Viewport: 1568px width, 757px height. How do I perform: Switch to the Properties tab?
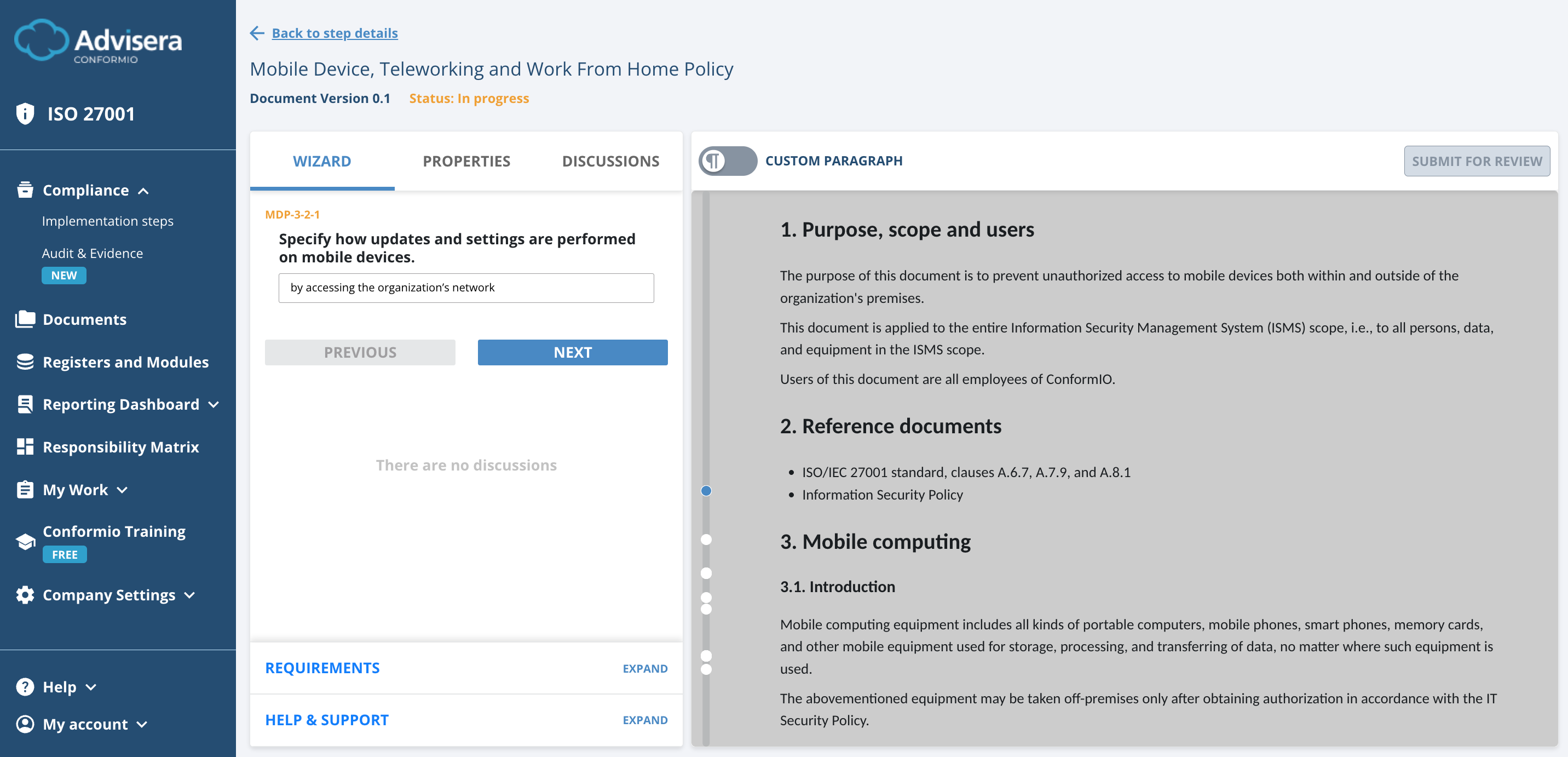coord(466,161)
